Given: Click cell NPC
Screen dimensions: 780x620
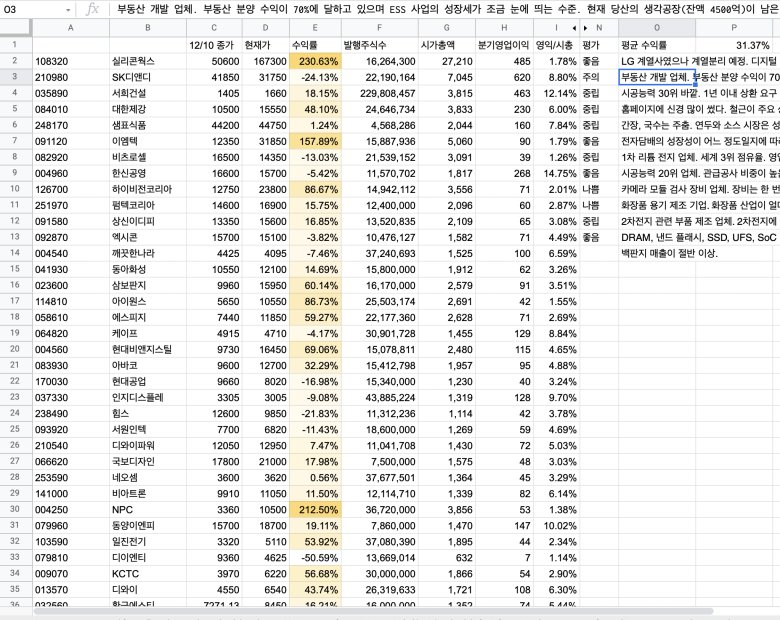Looking at the screenshot, I should 148,510.
